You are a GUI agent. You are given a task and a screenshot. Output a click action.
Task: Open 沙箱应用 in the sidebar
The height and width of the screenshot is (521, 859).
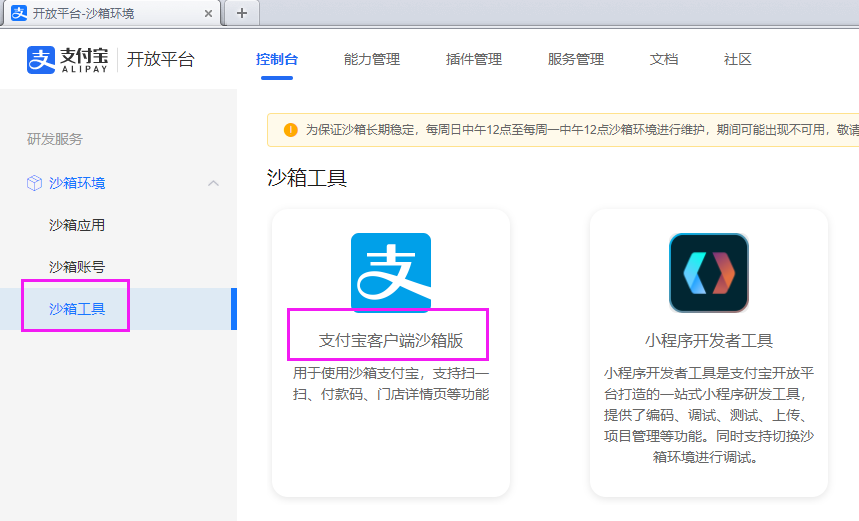[77, 225]
